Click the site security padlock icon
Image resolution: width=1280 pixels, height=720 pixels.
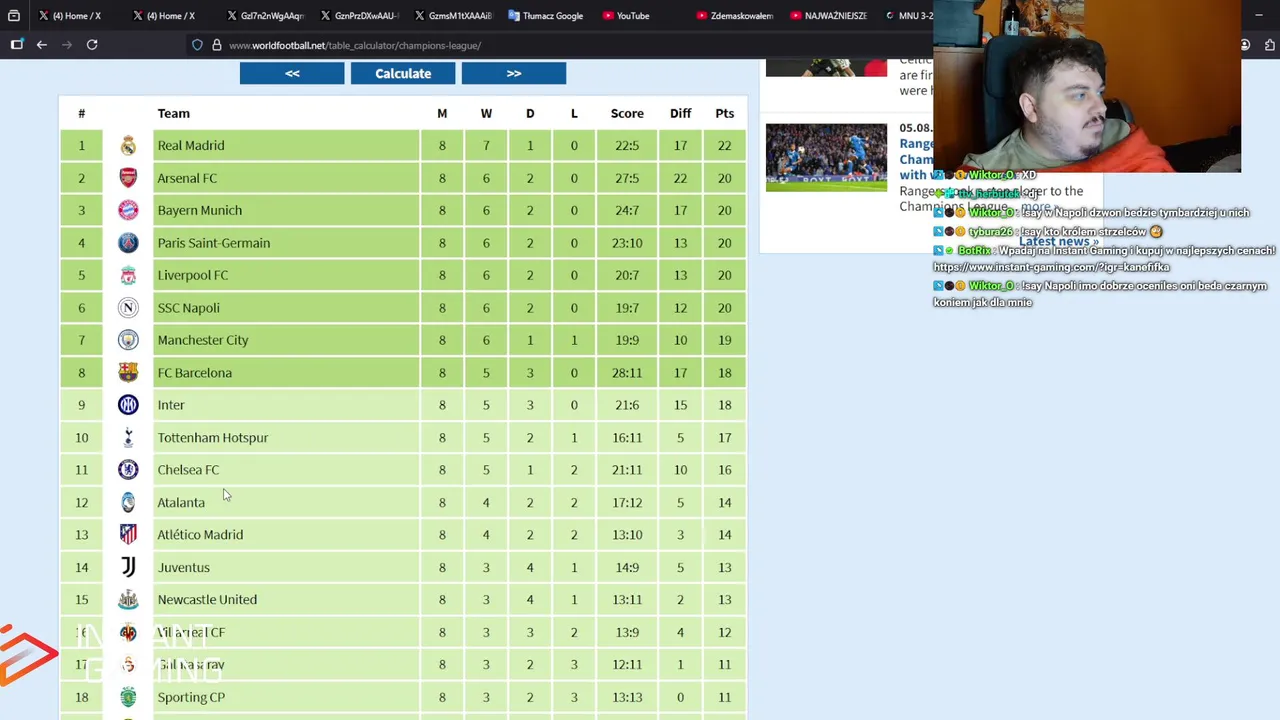[216, 45]
